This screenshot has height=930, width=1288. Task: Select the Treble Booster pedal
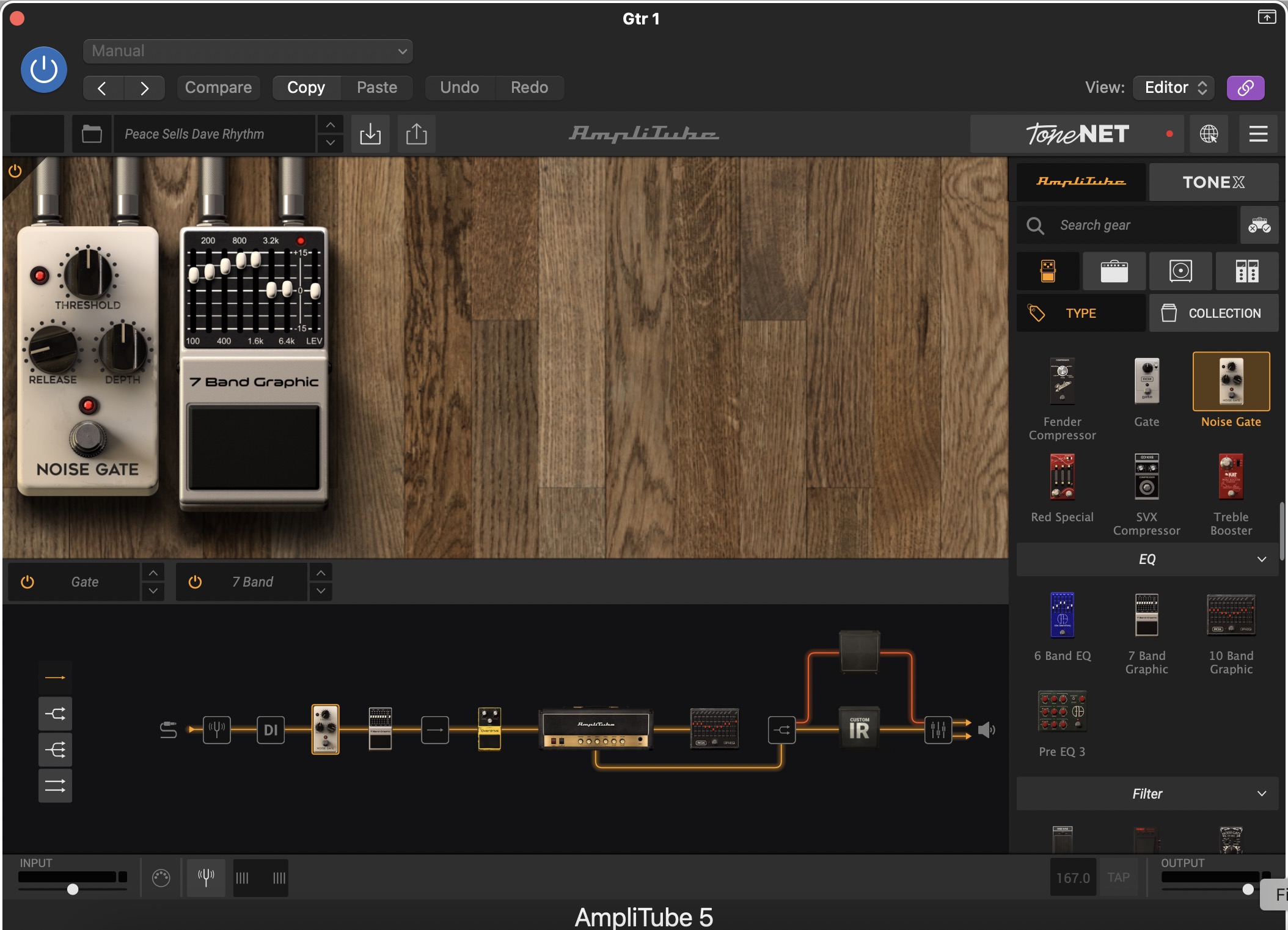click(x=1231, y=477)
